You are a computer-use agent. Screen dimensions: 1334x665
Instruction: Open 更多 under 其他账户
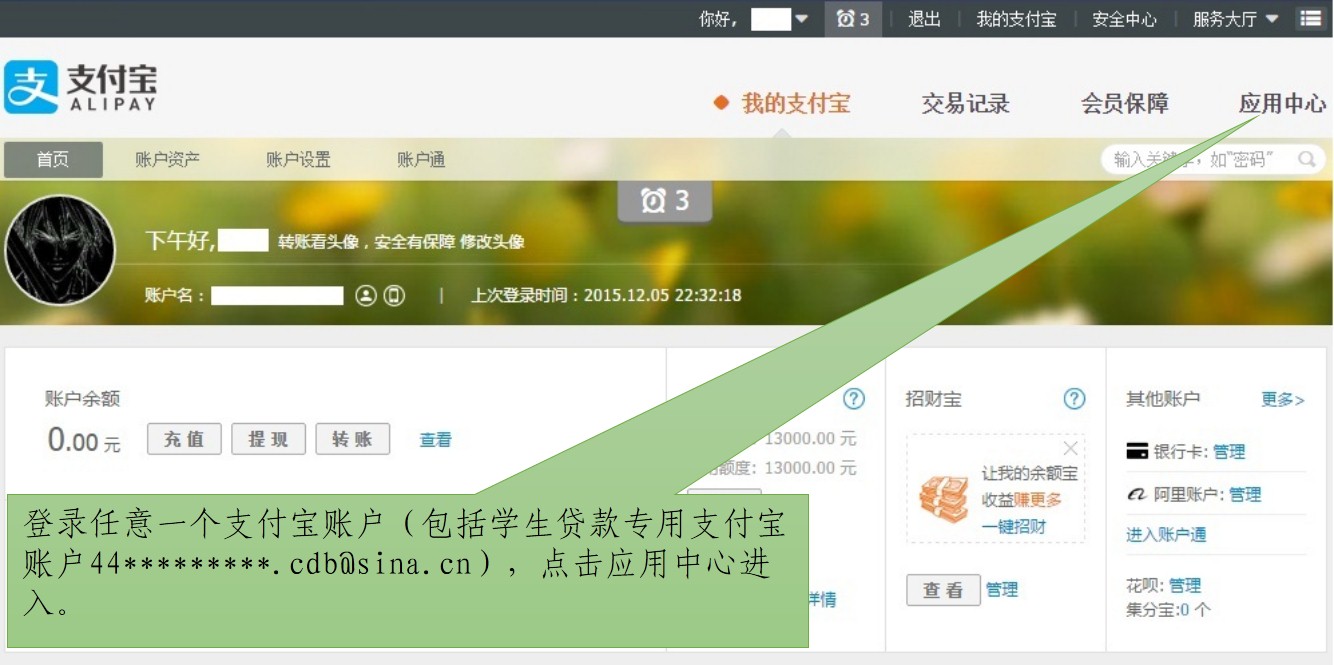tap(1282, 400)
